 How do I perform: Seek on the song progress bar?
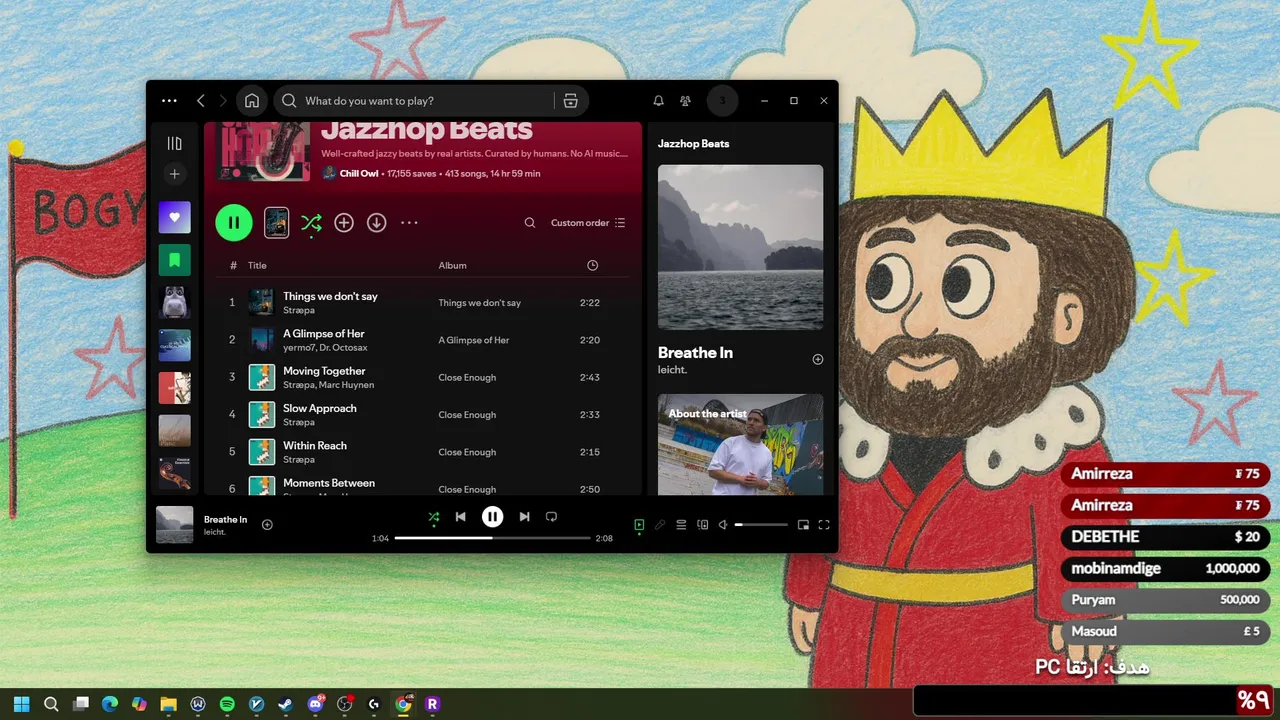point(492,538)
